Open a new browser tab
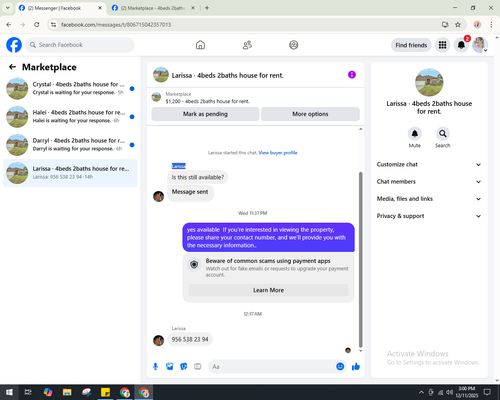Image resolution: width=500 pixels, height=400 pixels. pyautogui.click(x=207, y=8)
